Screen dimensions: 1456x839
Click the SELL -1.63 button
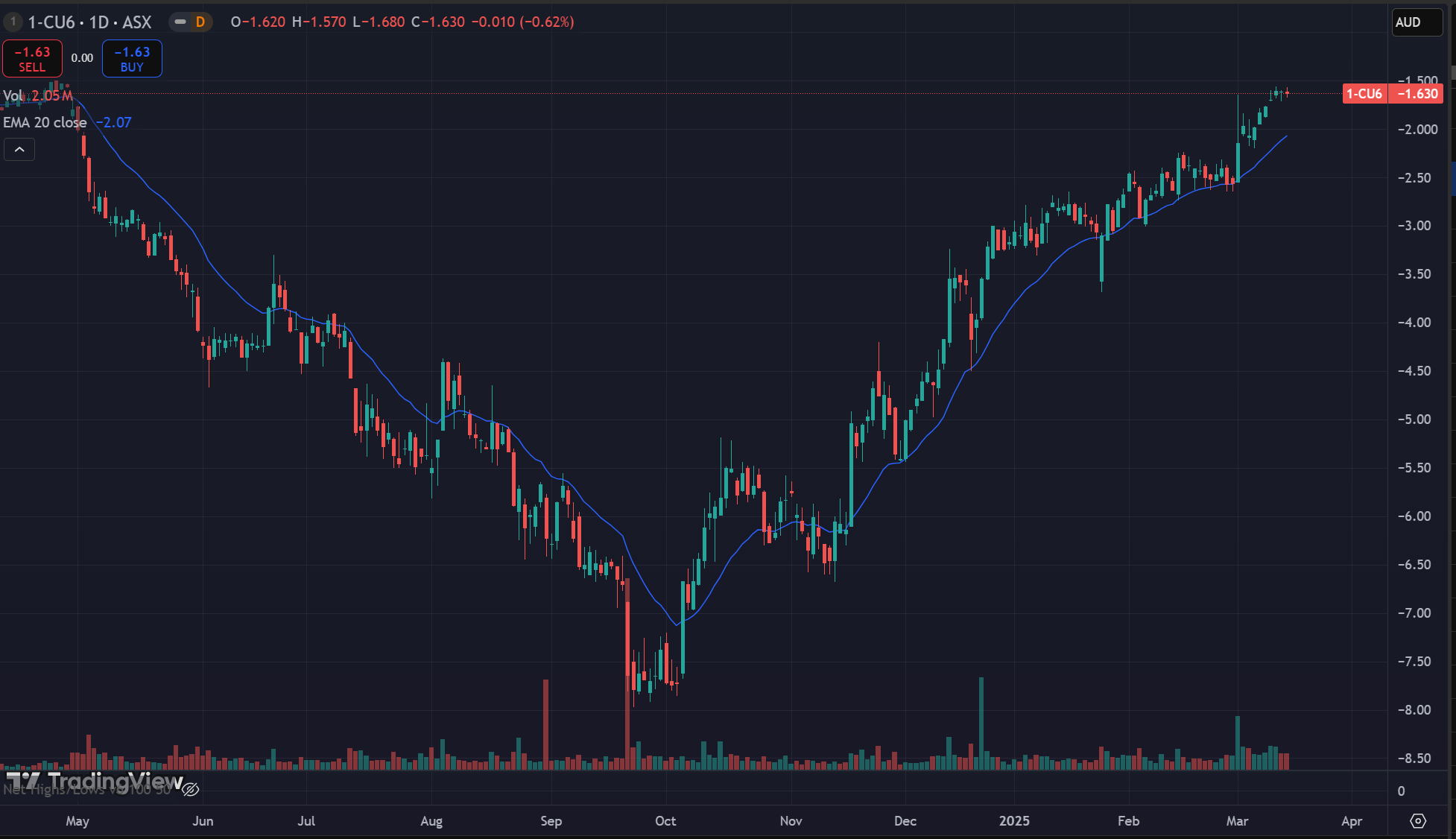click(32, 59)
